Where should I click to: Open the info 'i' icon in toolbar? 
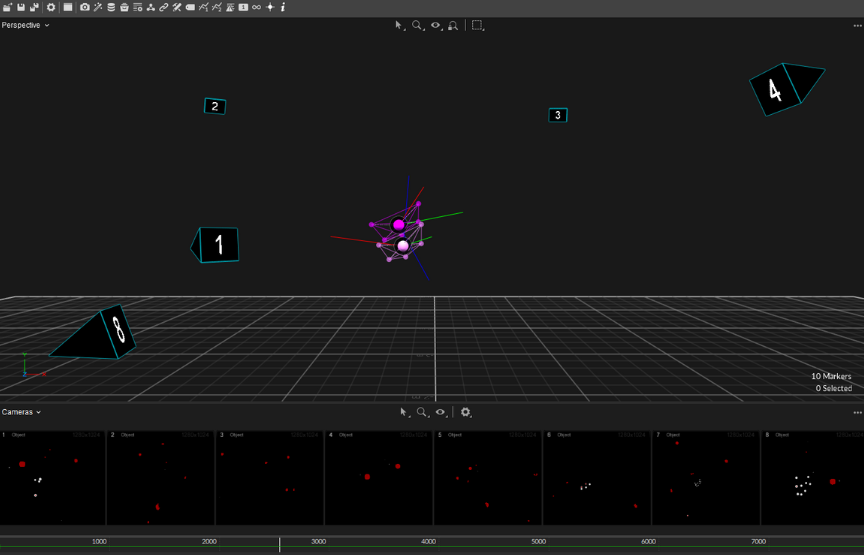point(283,7)
